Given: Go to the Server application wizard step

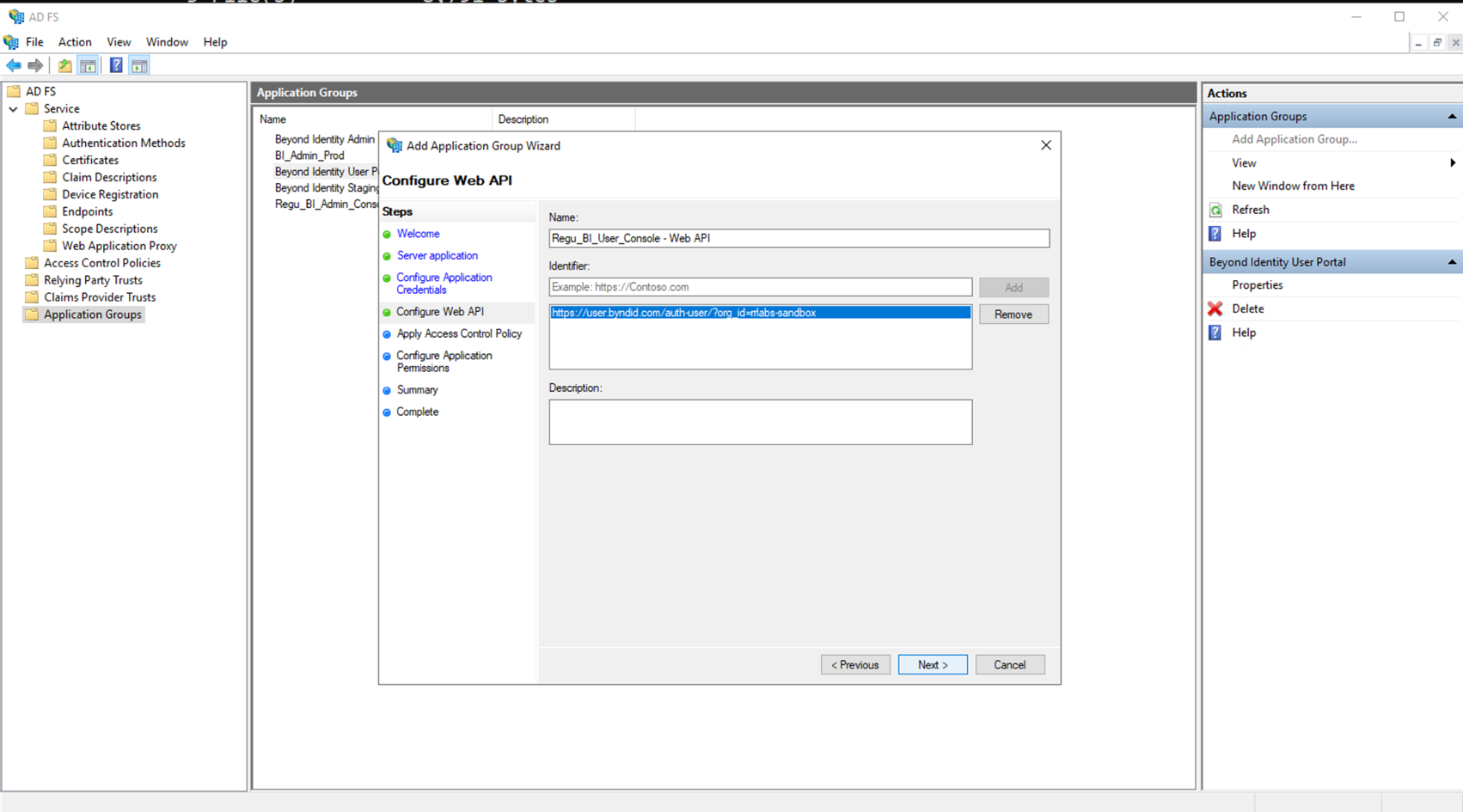Looking at the screenshot, I should coord(437,255).
